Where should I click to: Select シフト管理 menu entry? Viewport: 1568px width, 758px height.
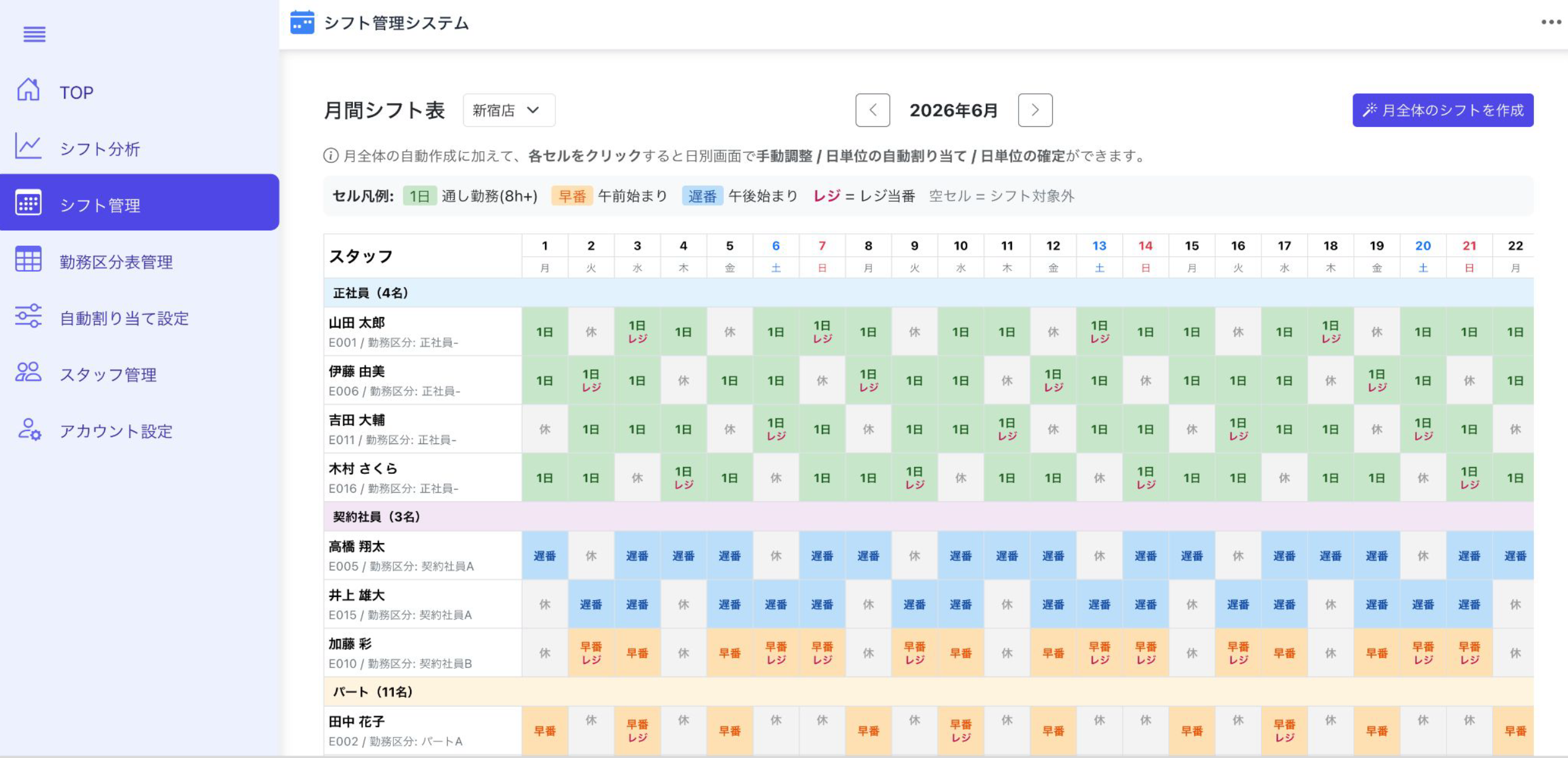(139, 203)
